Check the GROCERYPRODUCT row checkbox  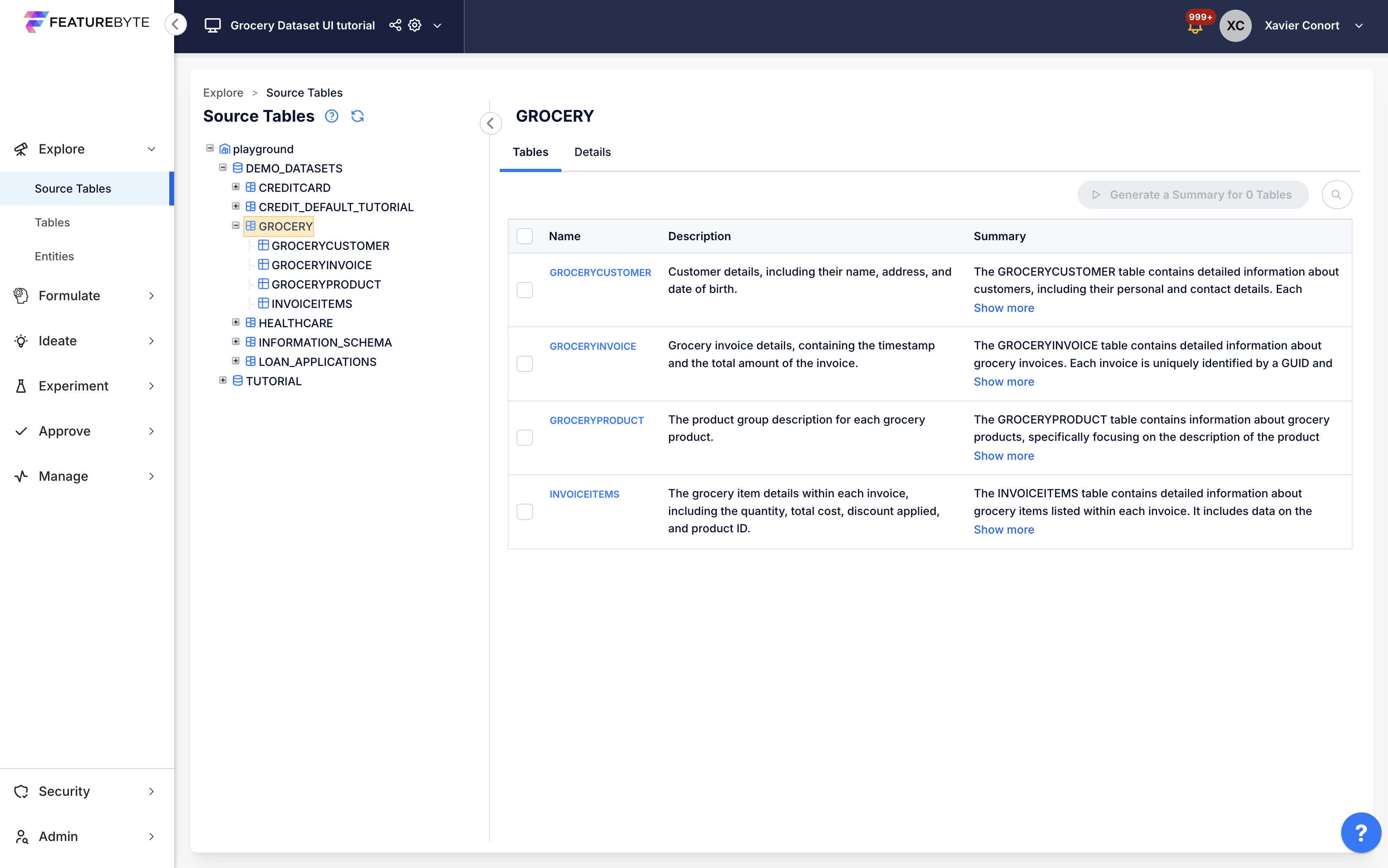pos(524,438)
